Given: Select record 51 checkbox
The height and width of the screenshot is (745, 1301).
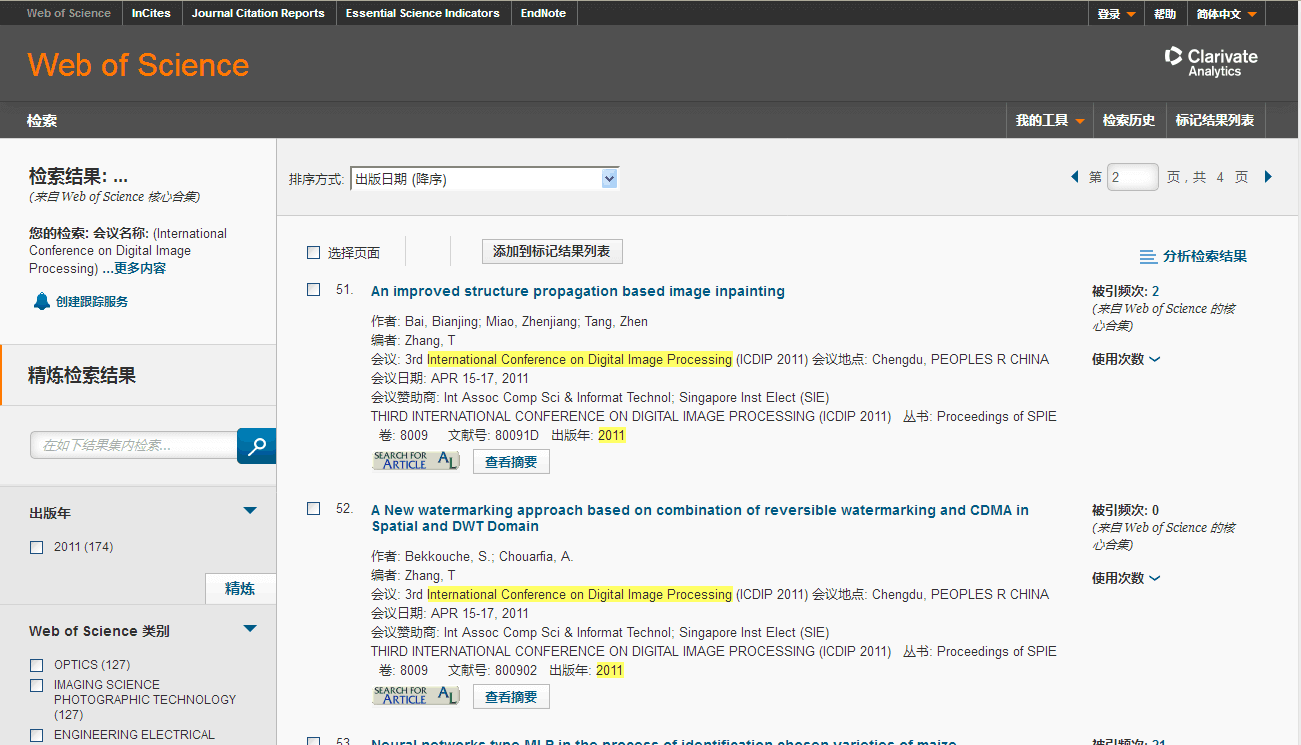Looking at the screenshot, I should (313, 290).
